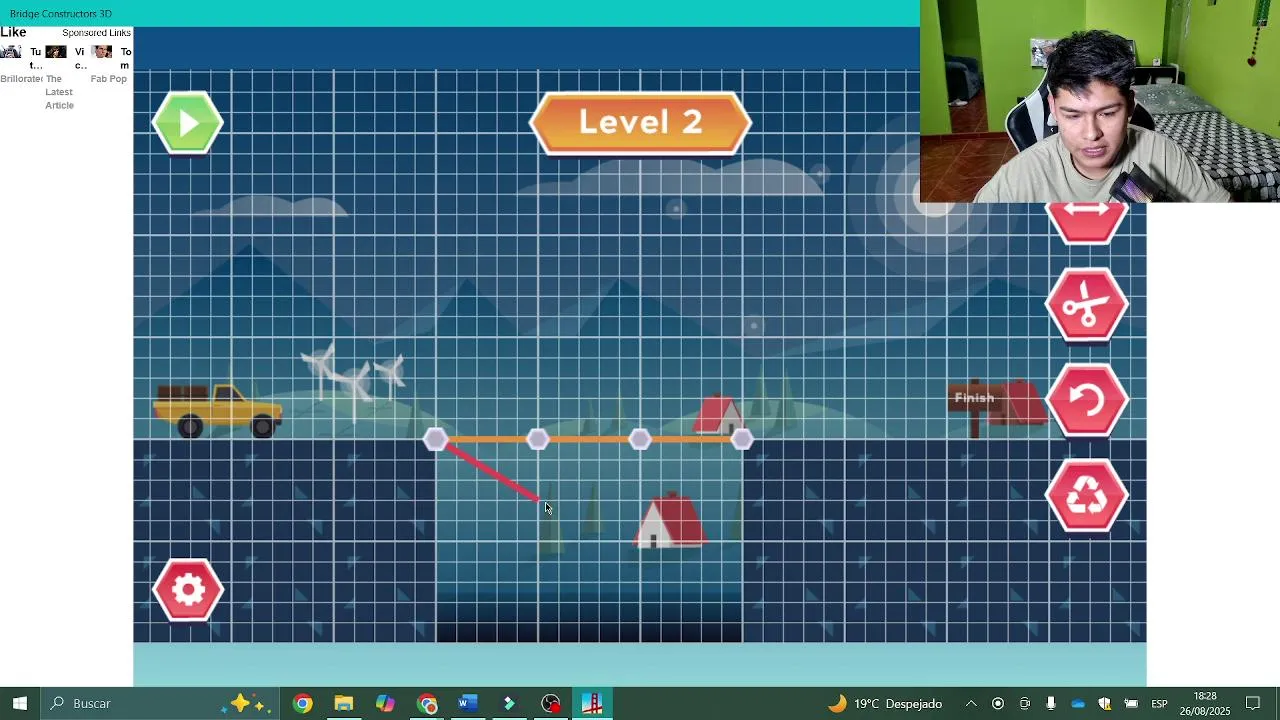
Task: Click the second bridge joint node
Action: (538, 439)
